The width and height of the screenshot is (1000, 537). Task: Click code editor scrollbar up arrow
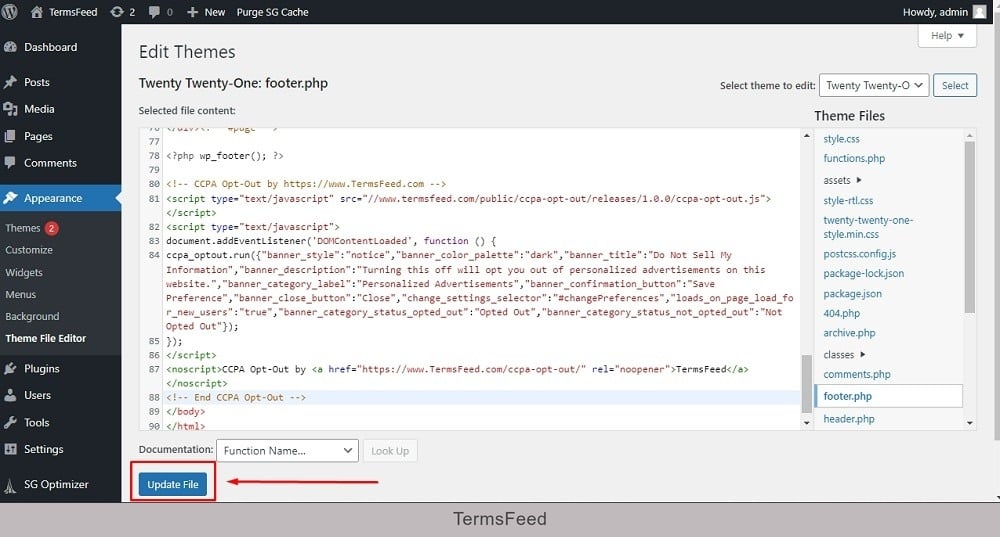click(807, 135)
